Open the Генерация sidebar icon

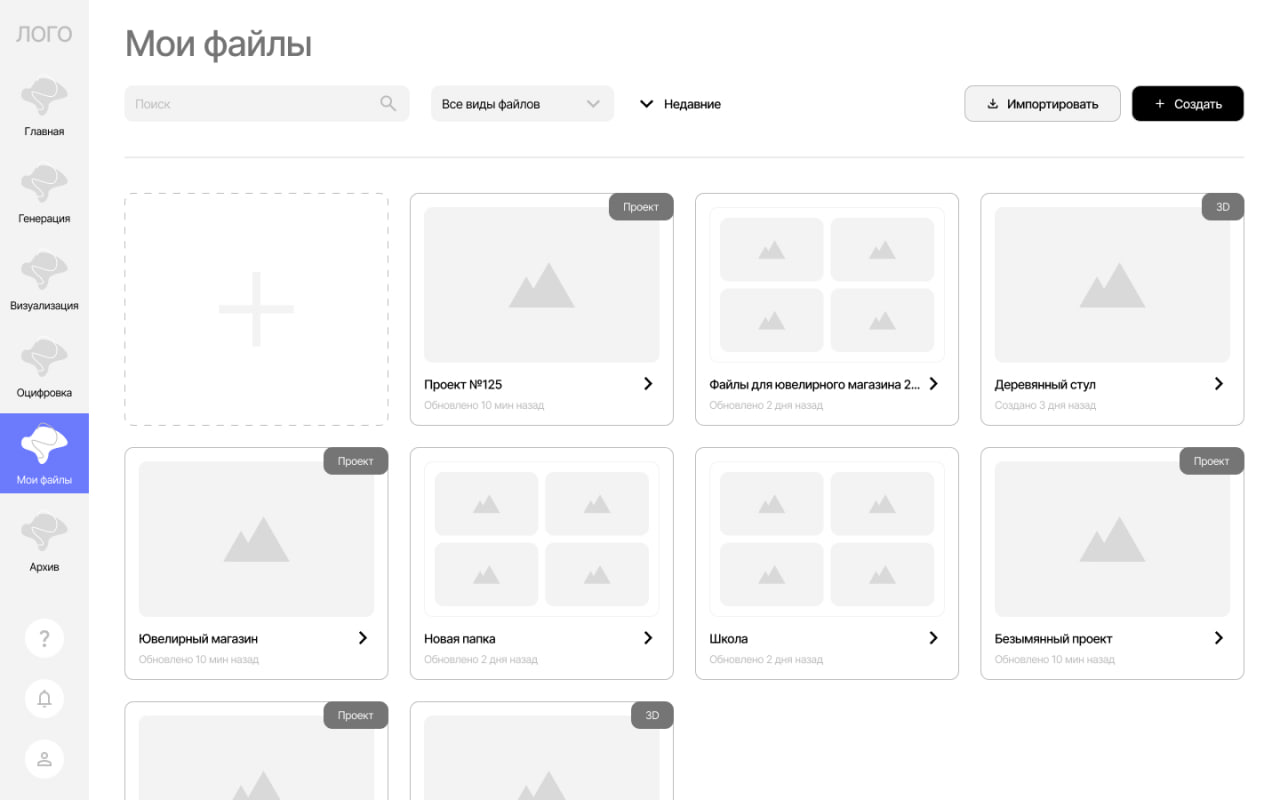(x=44, y=185)
